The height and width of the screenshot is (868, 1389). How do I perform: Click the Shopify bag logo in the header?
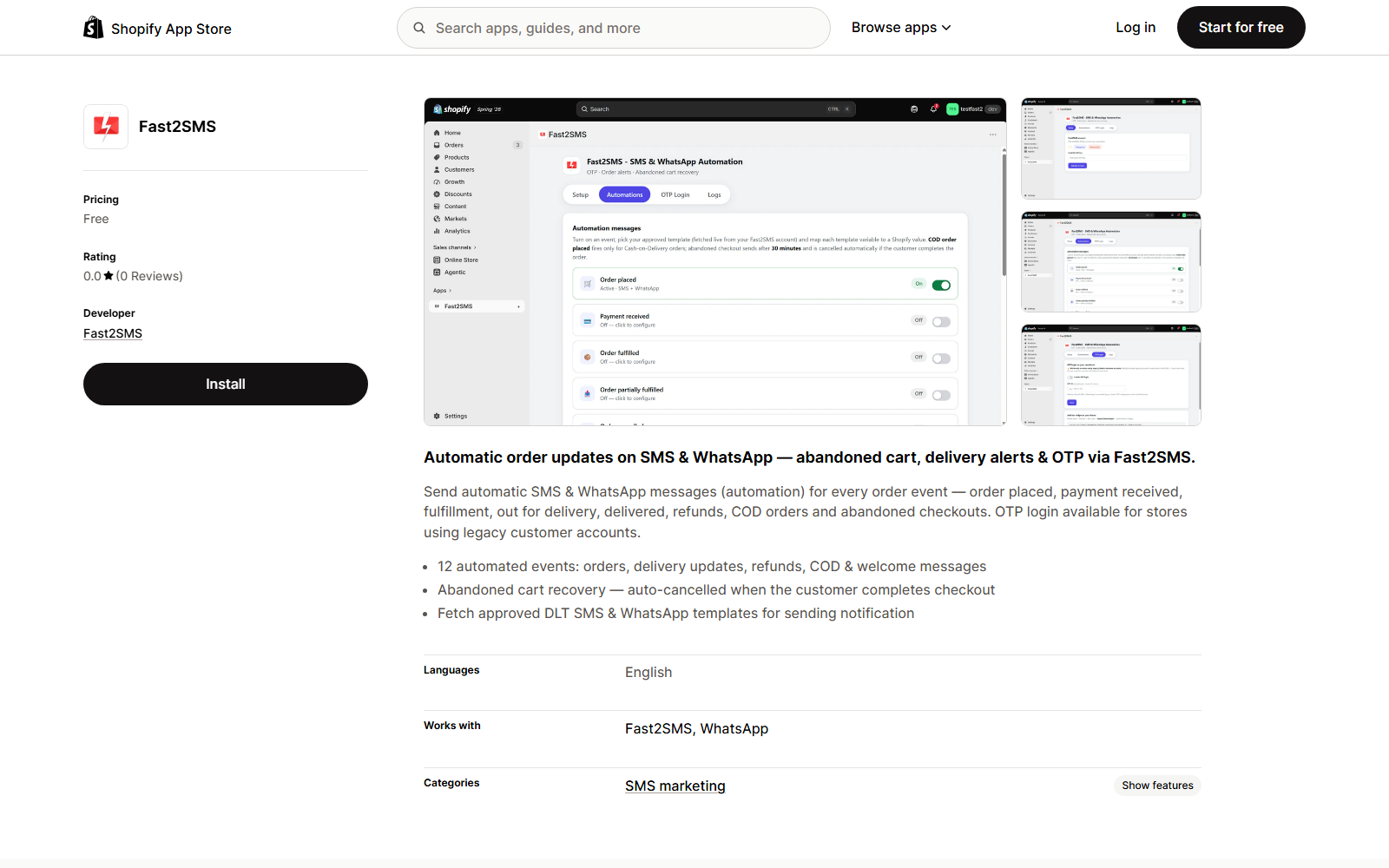[x=93, y=28]
